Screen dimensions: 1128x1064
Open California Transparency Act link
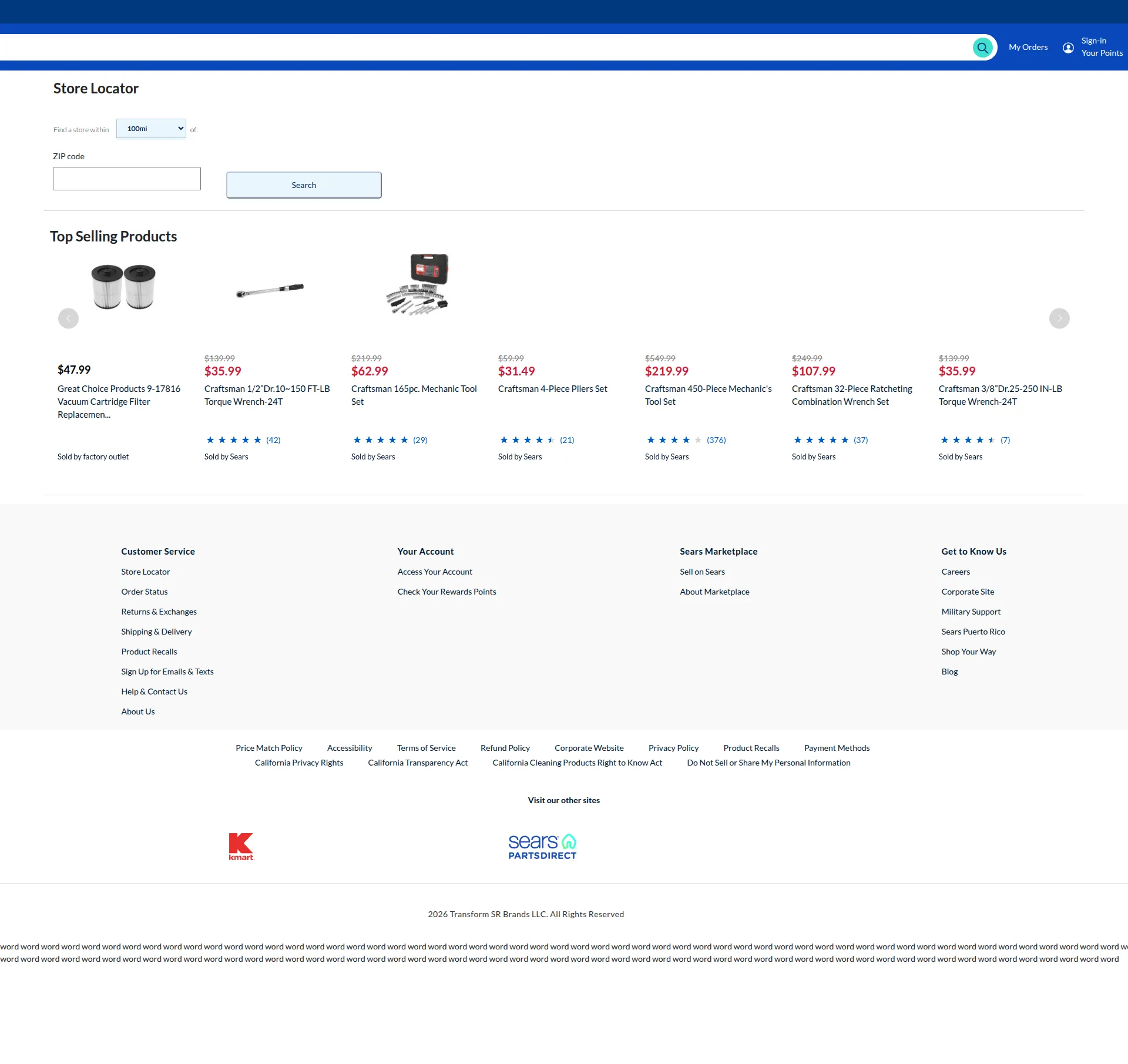418,763
